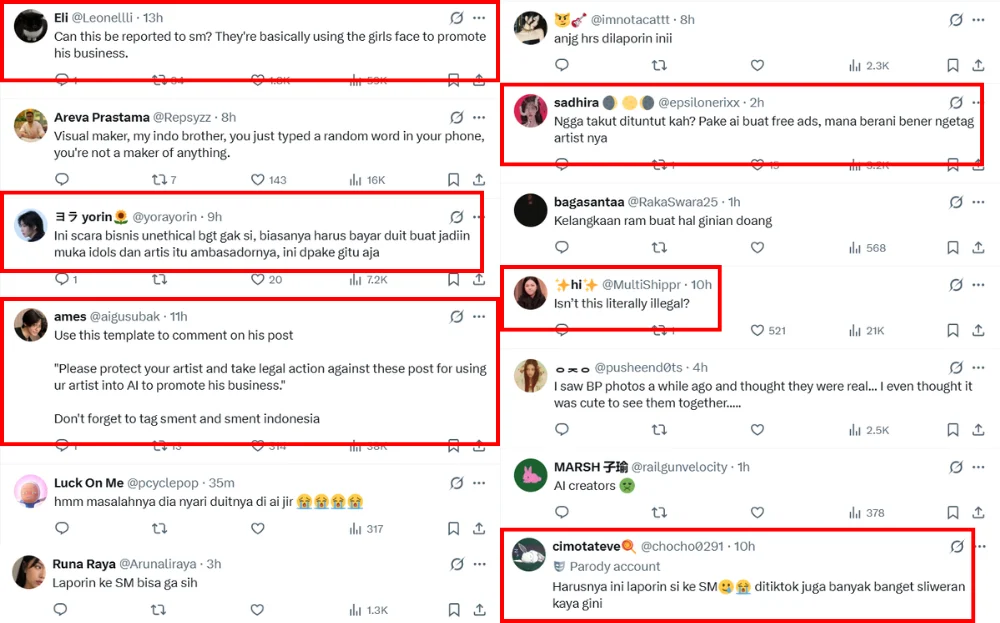This screenshot has width=1000, height=623.
Task: Bookmark bagasantaa's tweet
Action: 953,248
